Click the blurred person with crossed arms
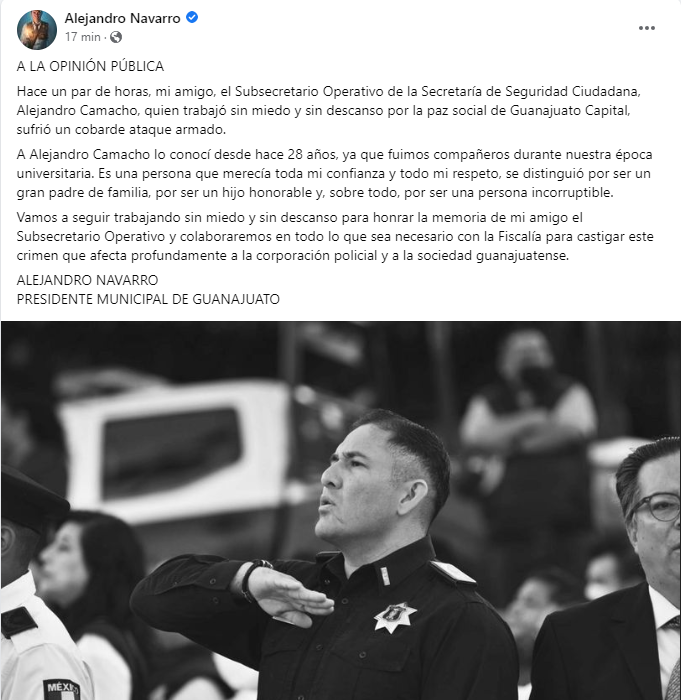Screen dimensions: 681x700 528,411
